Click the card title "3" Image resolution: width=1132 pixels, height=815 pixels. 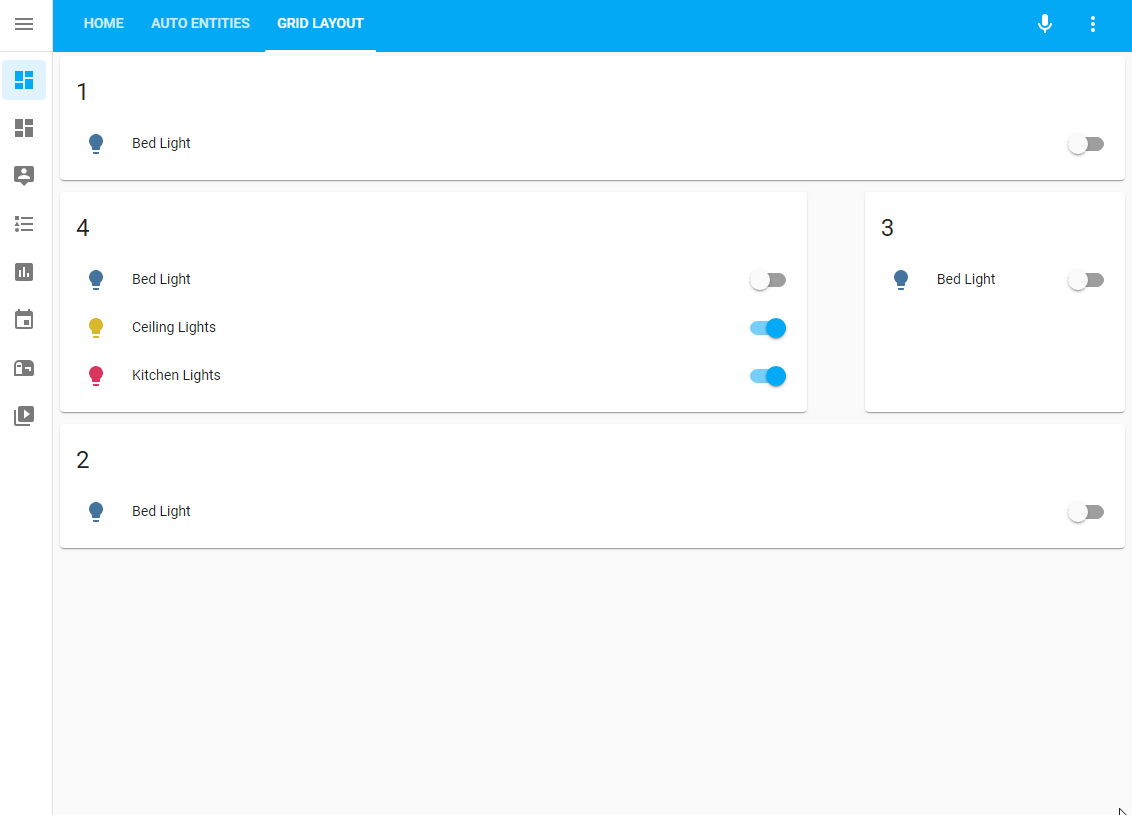click(x=887, y=227)
